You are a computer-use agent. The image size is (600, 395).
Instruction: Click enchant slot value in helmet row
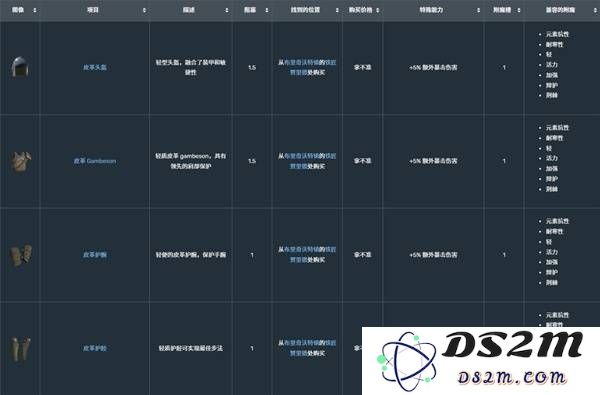coord(504,67)
